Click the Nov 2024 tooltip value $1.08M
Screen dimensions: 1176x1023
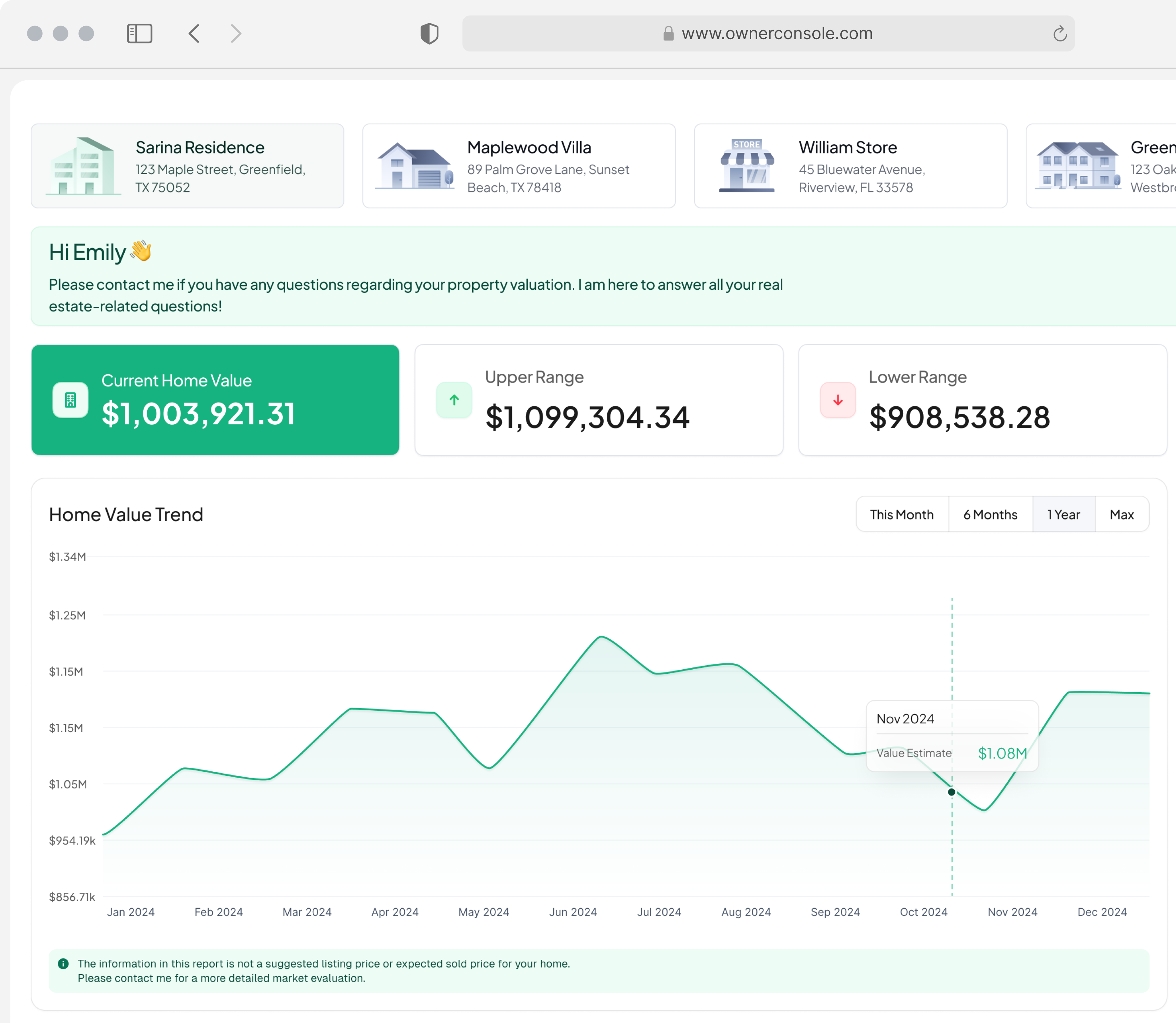click(1002, 754)
